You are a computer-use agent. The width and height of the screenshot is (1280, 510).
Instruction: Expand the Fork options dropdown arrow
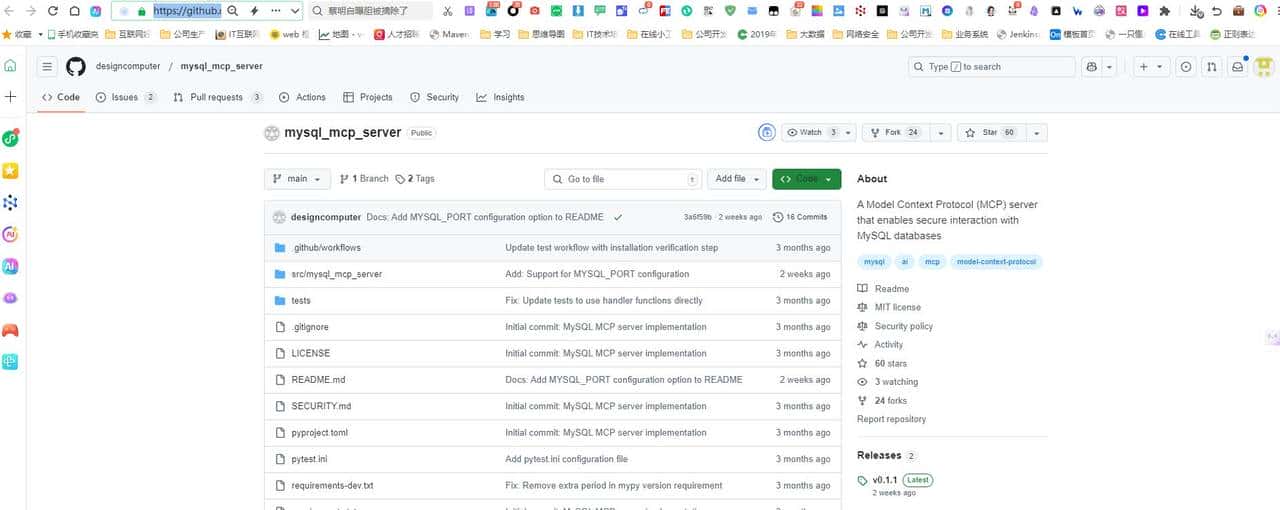pyautogui.click(x=940, y=132)
